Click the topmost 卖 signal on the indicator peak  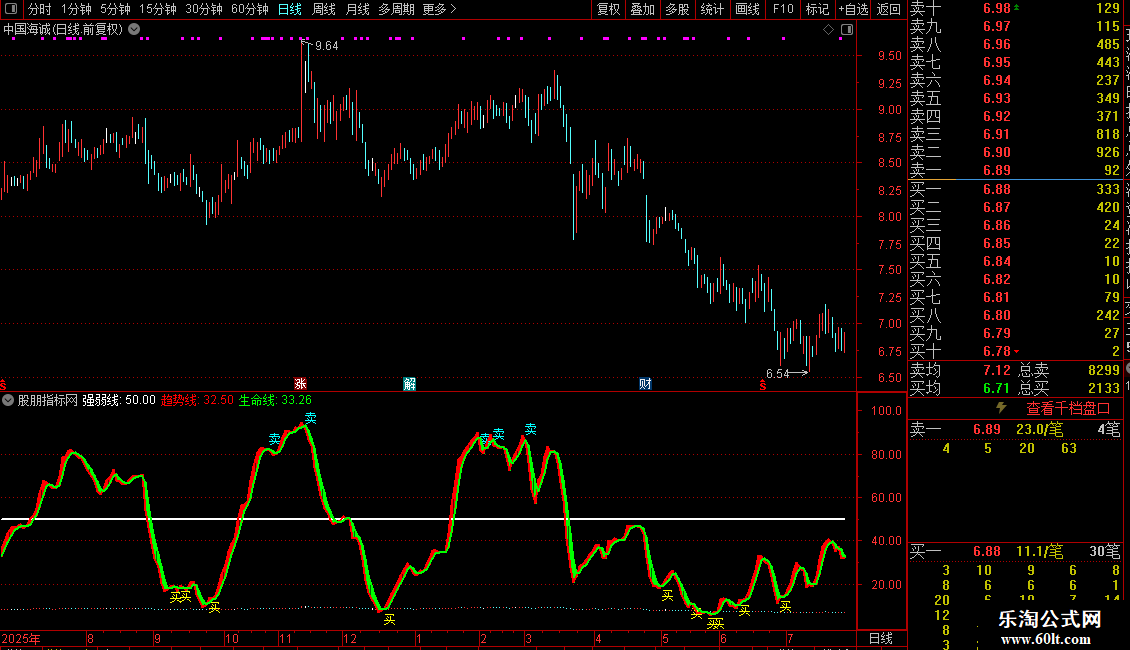tap(311, 418)
